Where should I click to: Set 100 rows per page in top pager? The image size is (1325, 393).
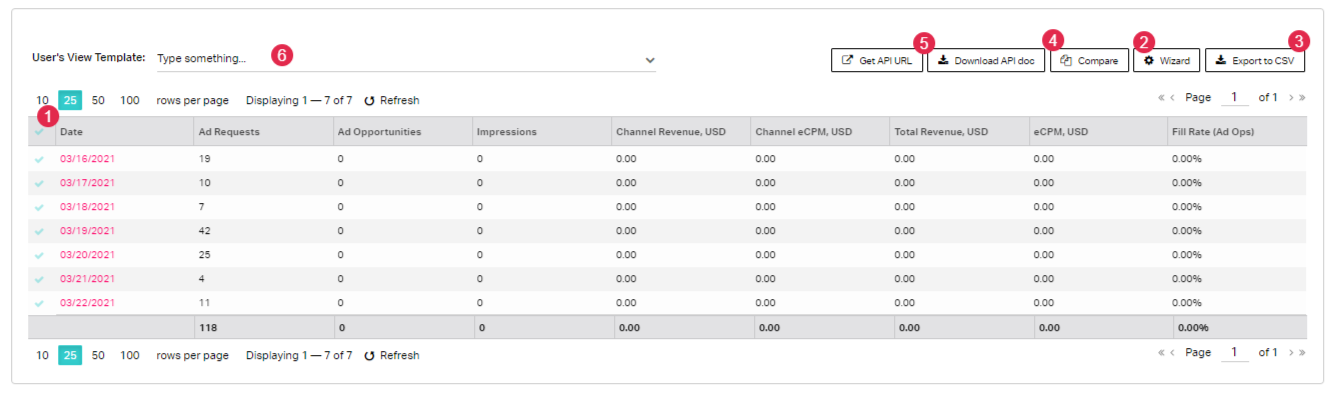click(x=130, y=100)
